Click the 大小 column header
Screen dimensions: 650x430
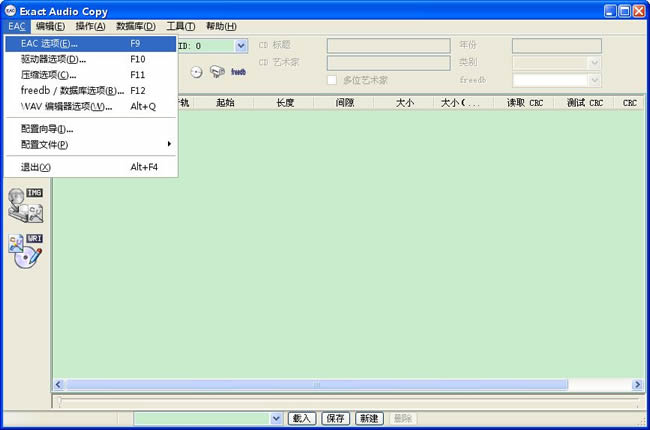(405, 103)
